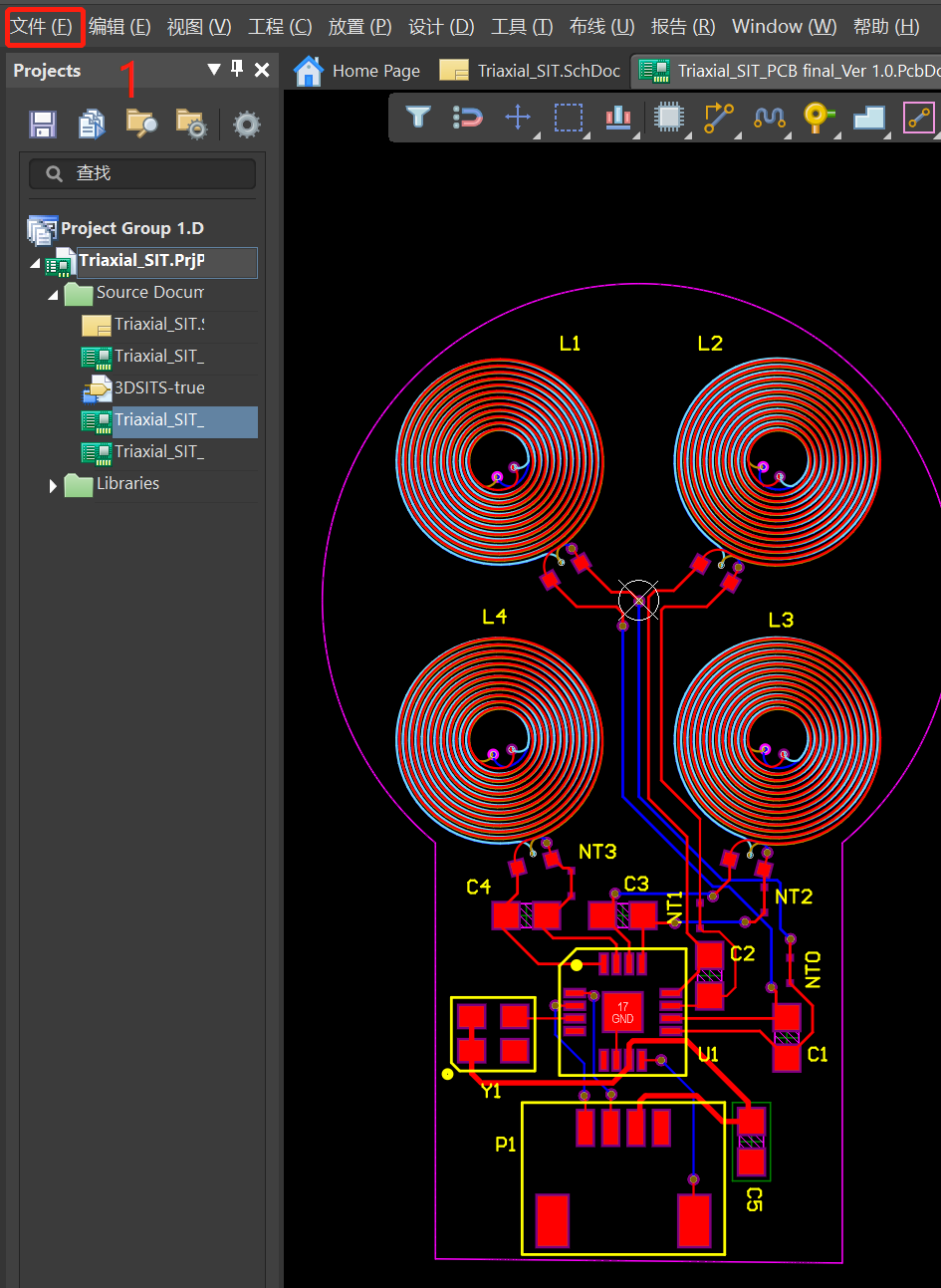941x1288 pixels.
Task: Select the dashed rectangle selection tool
Action: (569, 118)
